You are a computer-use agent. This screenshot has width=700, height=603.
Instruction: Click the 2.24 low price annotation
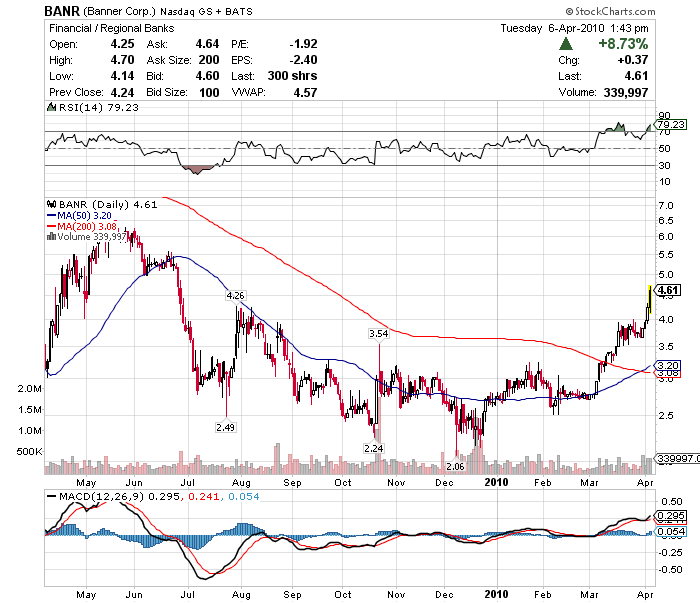pyautogui.click(x=374, y=448)
